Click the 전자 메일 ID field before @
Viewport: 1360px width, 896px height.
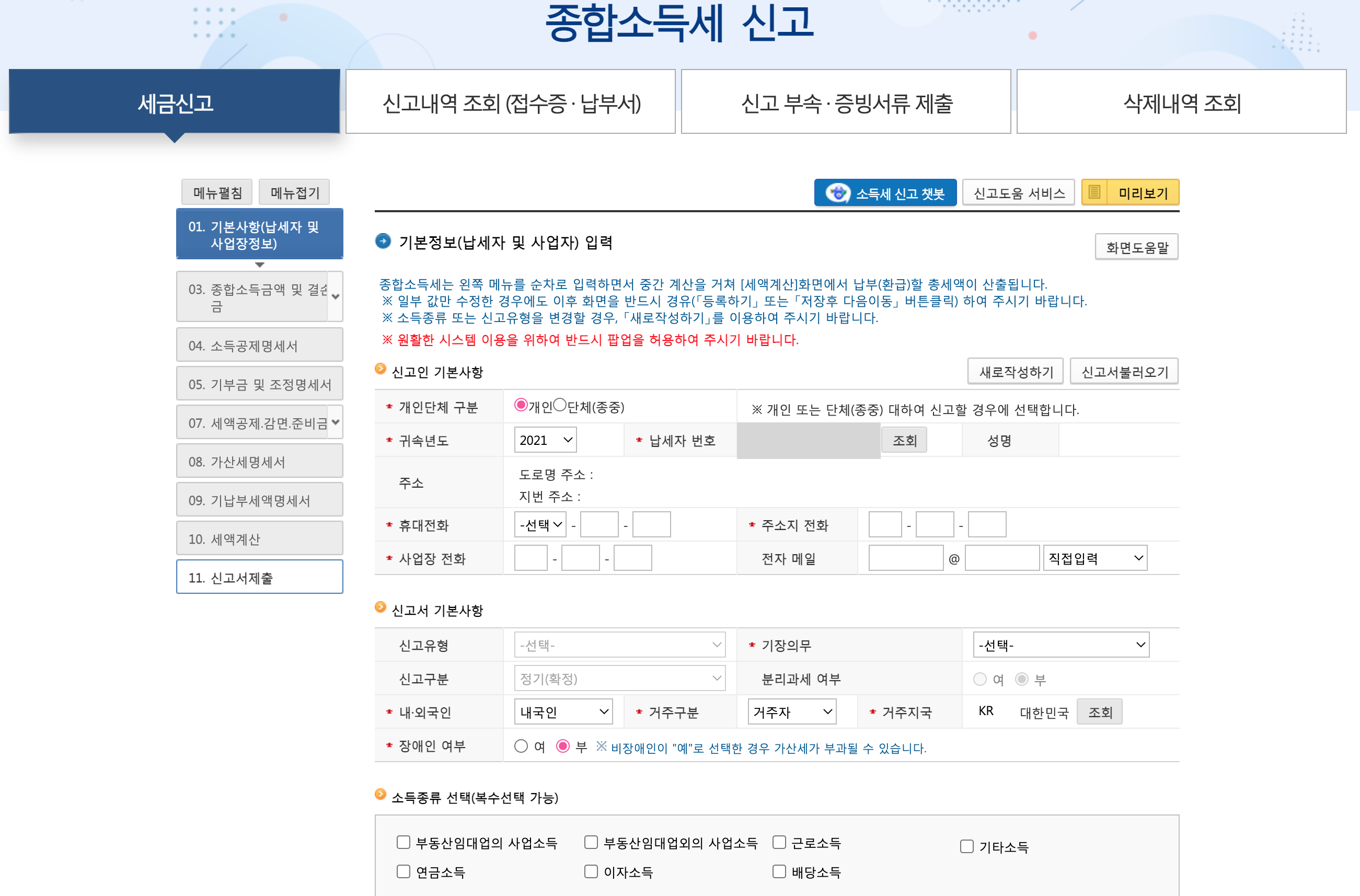tap(905, 558)
